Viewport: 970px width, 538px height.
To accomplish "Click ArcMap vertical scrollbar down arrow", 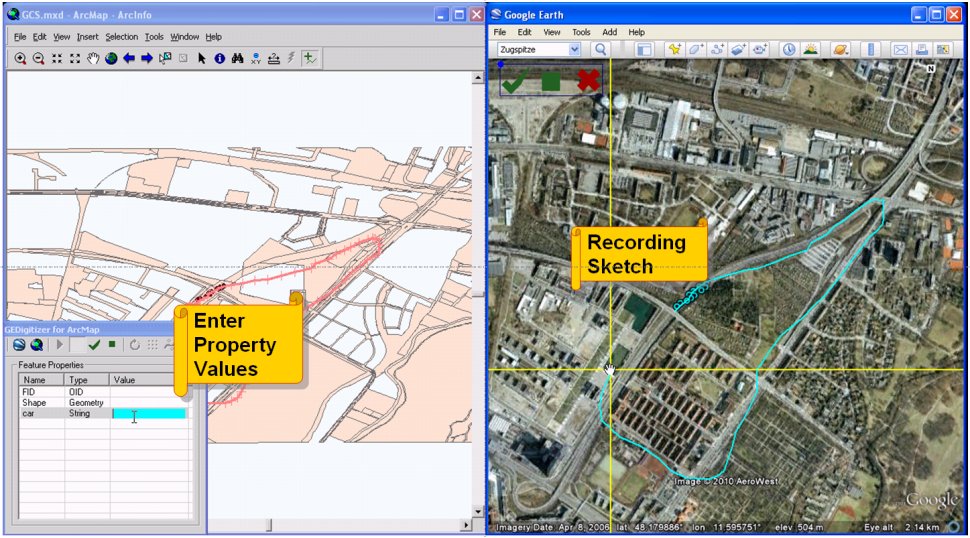I will [477, 512].
